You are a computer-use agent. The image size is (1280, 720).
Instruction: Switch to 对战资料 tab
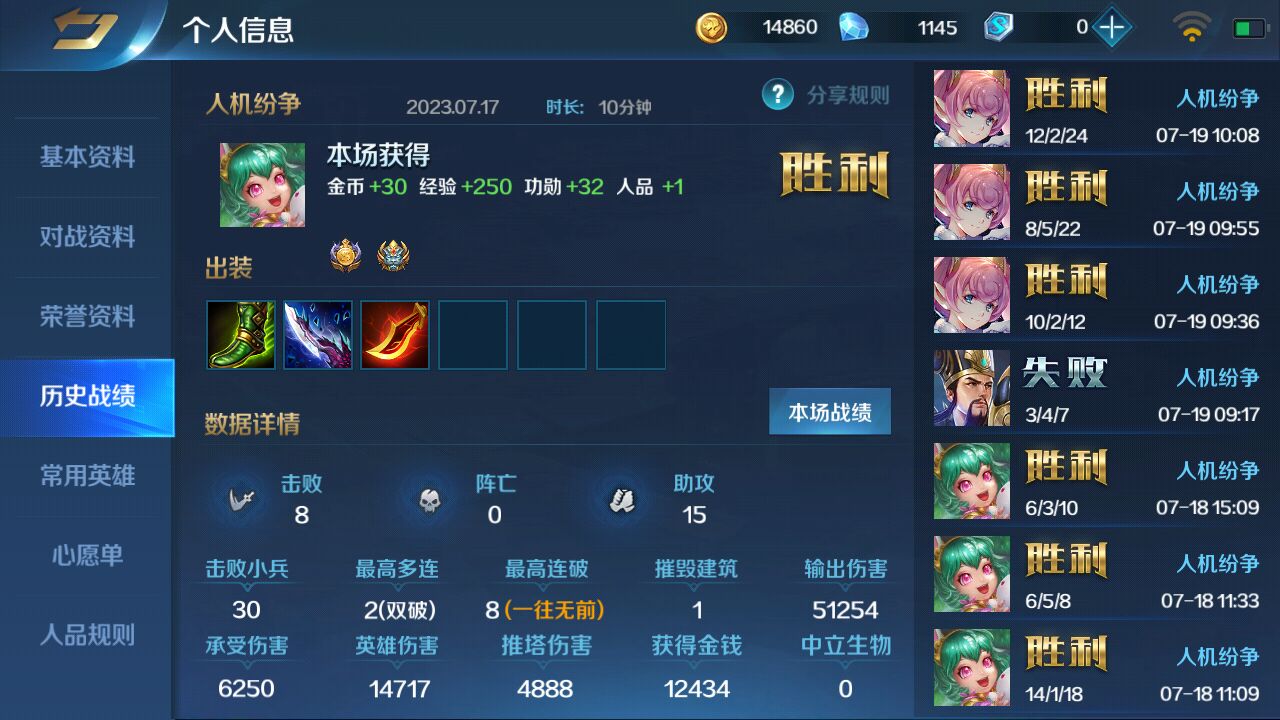click(x=87, y=237)
